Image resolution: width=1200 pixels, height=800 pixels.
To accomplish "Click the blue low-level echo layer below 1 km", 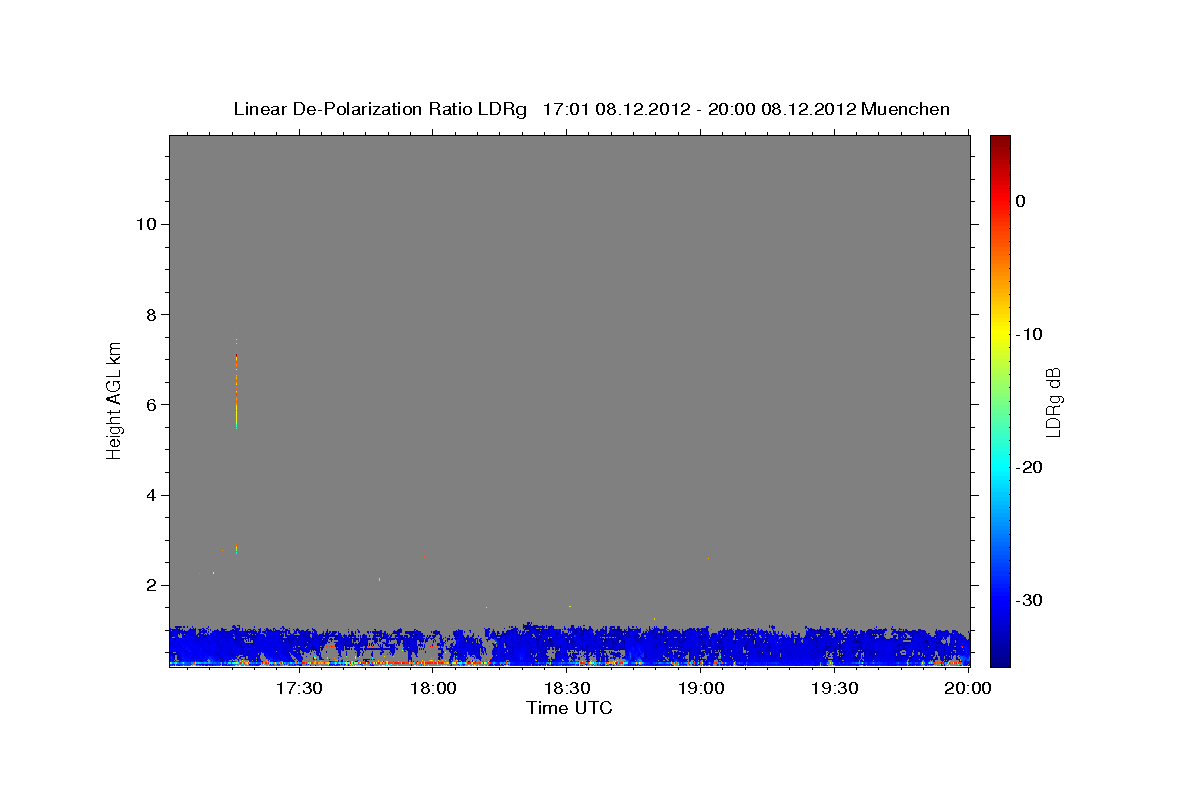I will pos(570,646).
